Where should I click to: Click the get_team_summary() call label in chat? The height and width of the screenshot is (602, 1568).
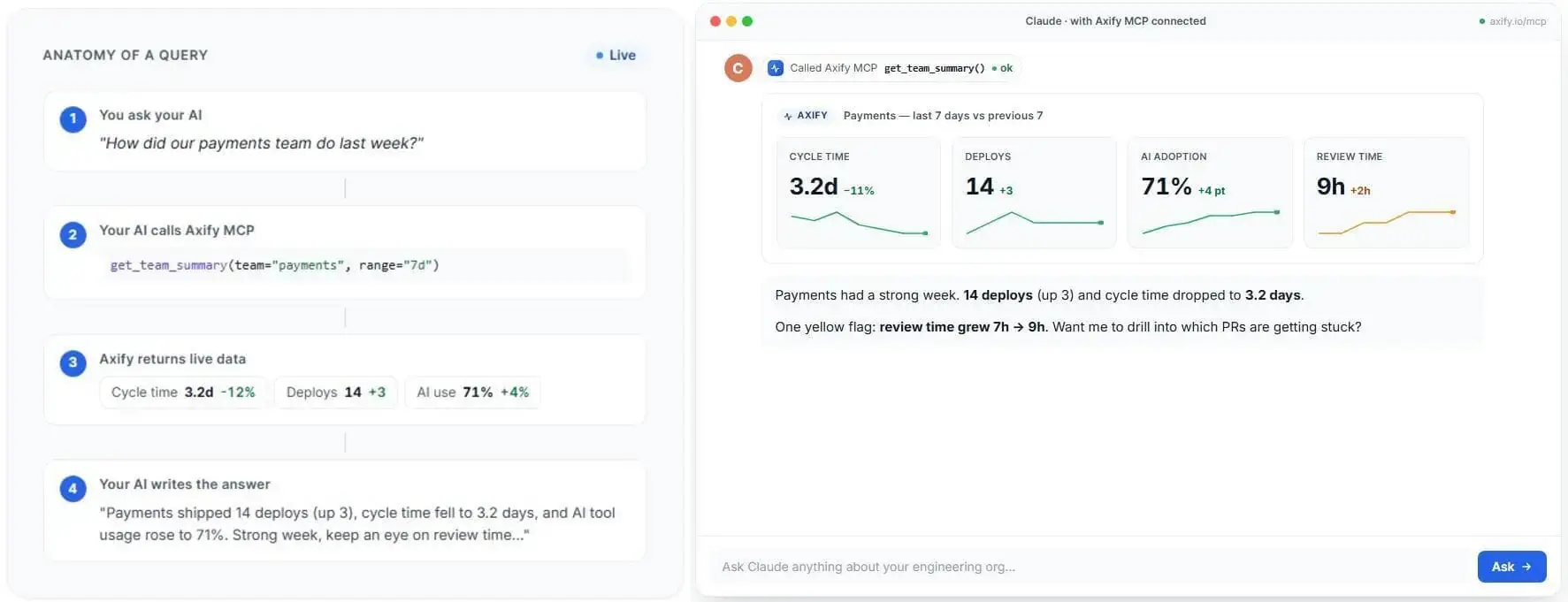[934, 68]
